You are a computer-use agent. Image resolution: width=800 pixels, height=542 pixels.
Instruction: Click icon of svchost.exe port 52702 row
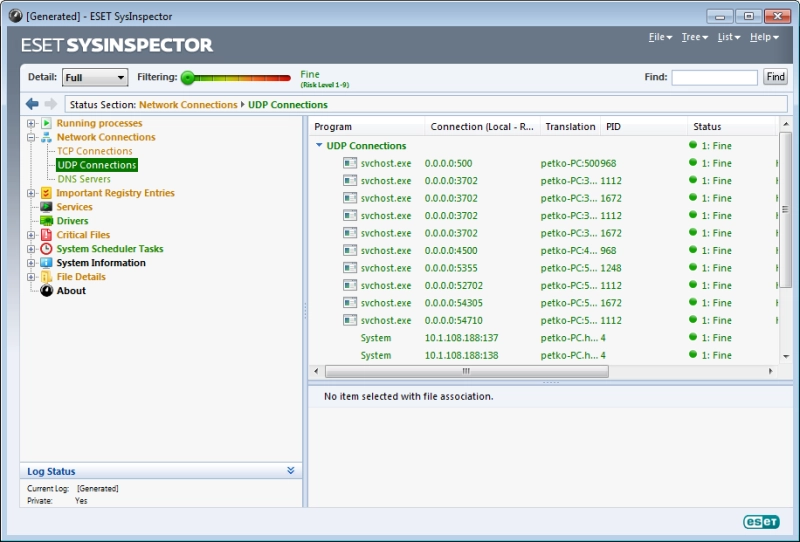pyautogui.click(x=350, y=285)
